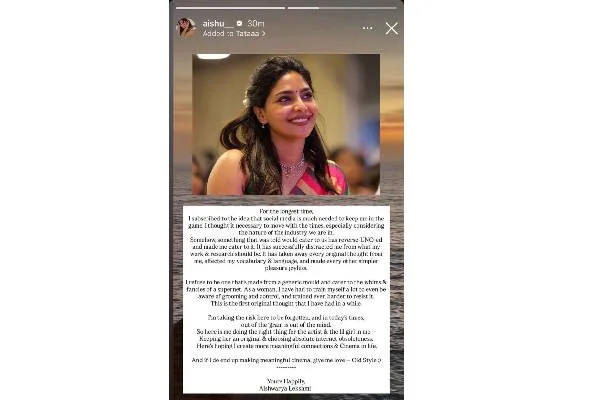This screenshot has height=400, width=600.
Task: Open the 'Added to Tataaa' highlight link
Action: tap(234, 34)
